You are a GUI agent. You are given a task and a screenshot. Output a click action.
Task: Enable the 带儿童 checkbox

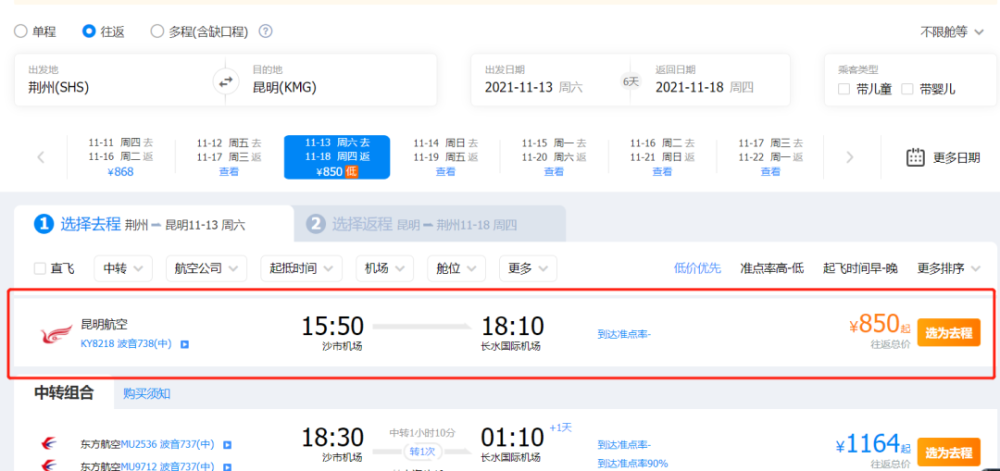click(844, 89)
